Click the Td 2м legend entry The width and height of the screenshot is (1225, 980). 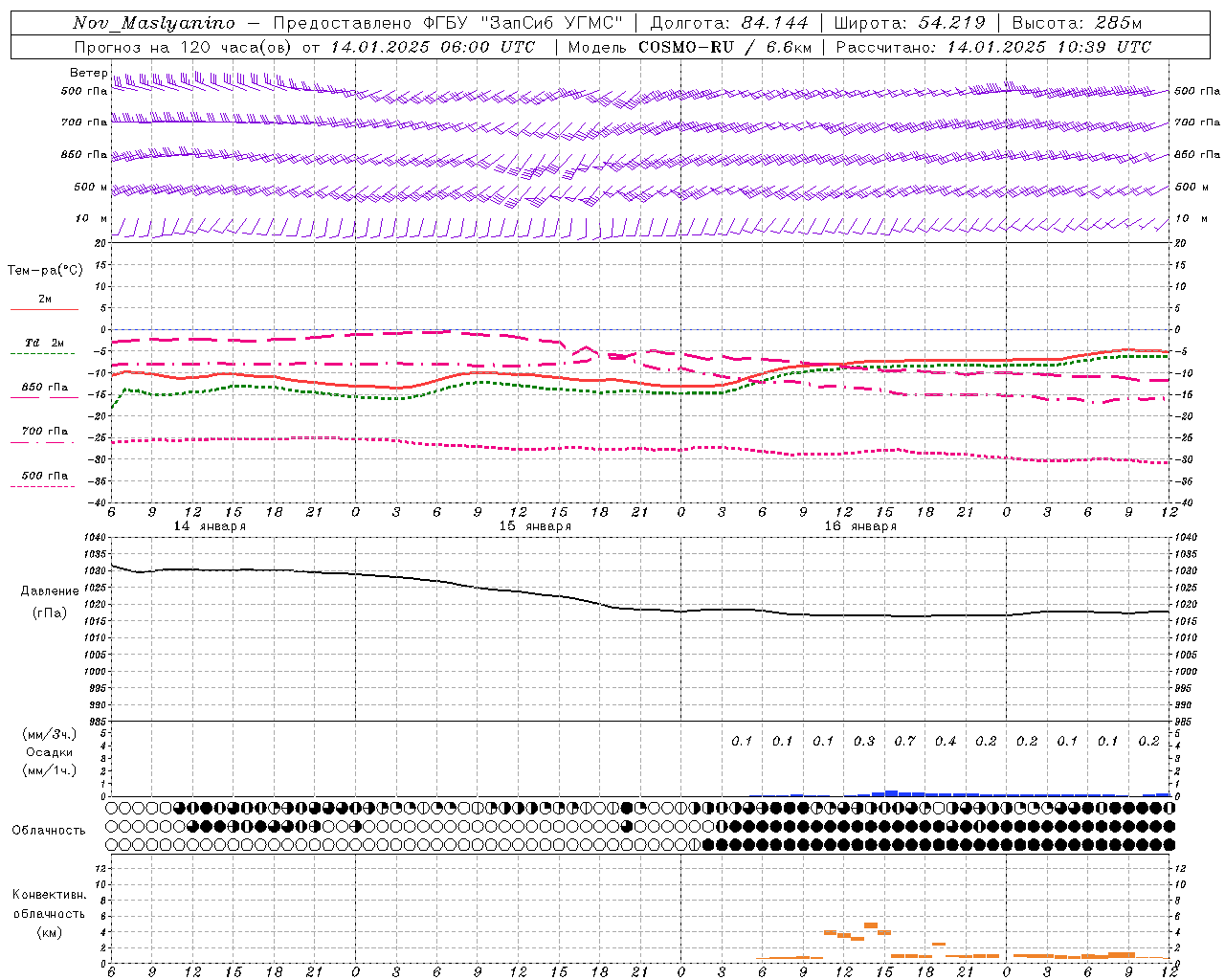pyautogui.click(x=45, y=343)
